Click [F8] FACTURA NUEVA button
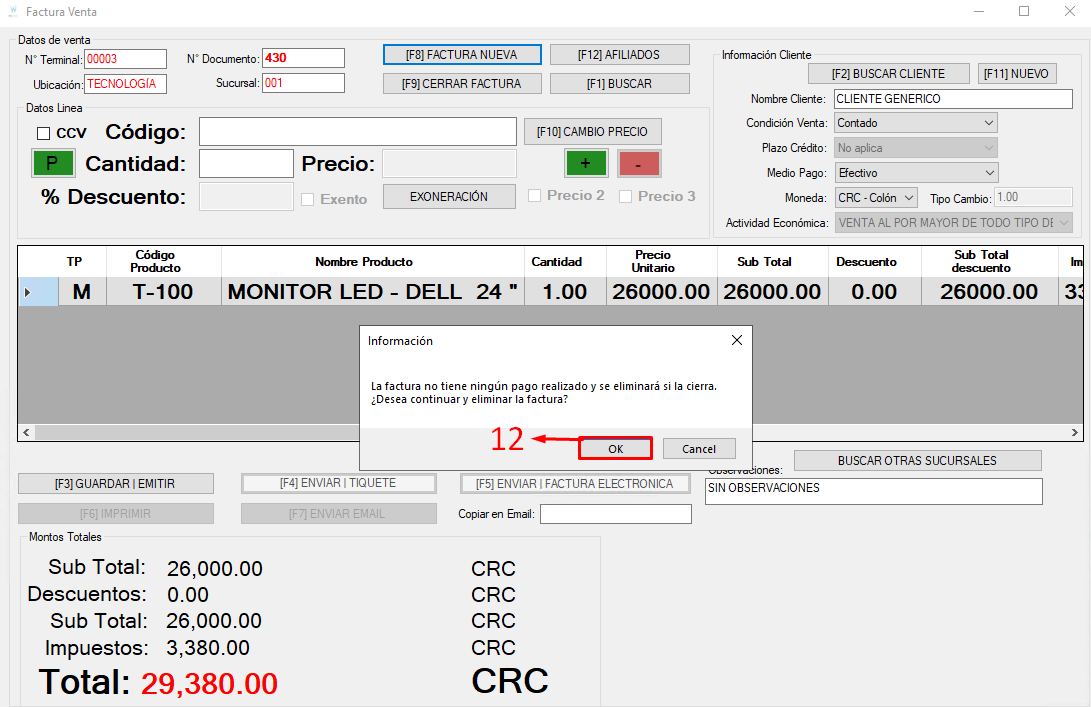This screenshot has height=707, width=1091. pyautogui.click(x=462, y=55)
